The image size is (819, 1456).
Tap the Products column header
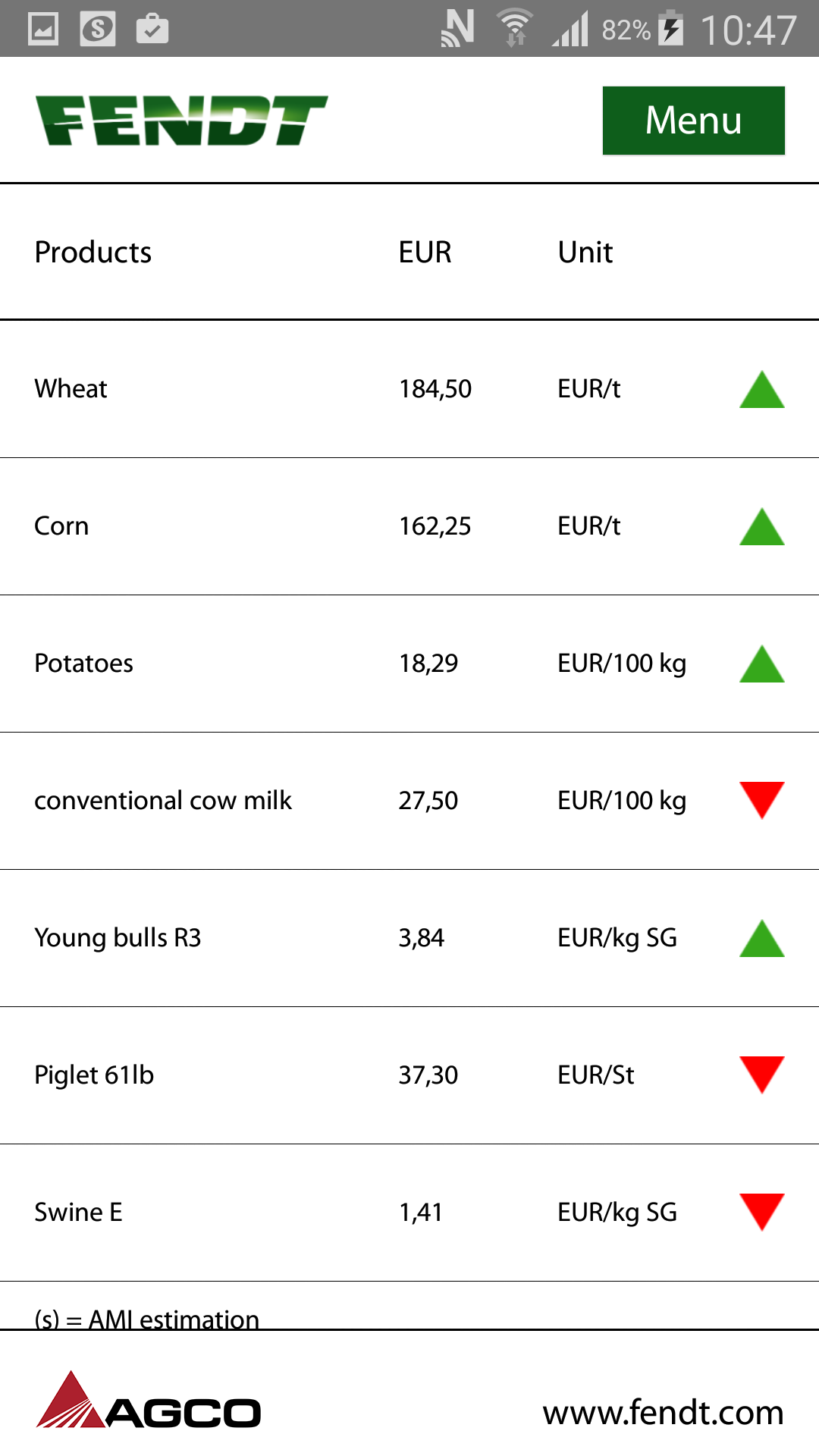pyautogui.click(x=93, y=252)
